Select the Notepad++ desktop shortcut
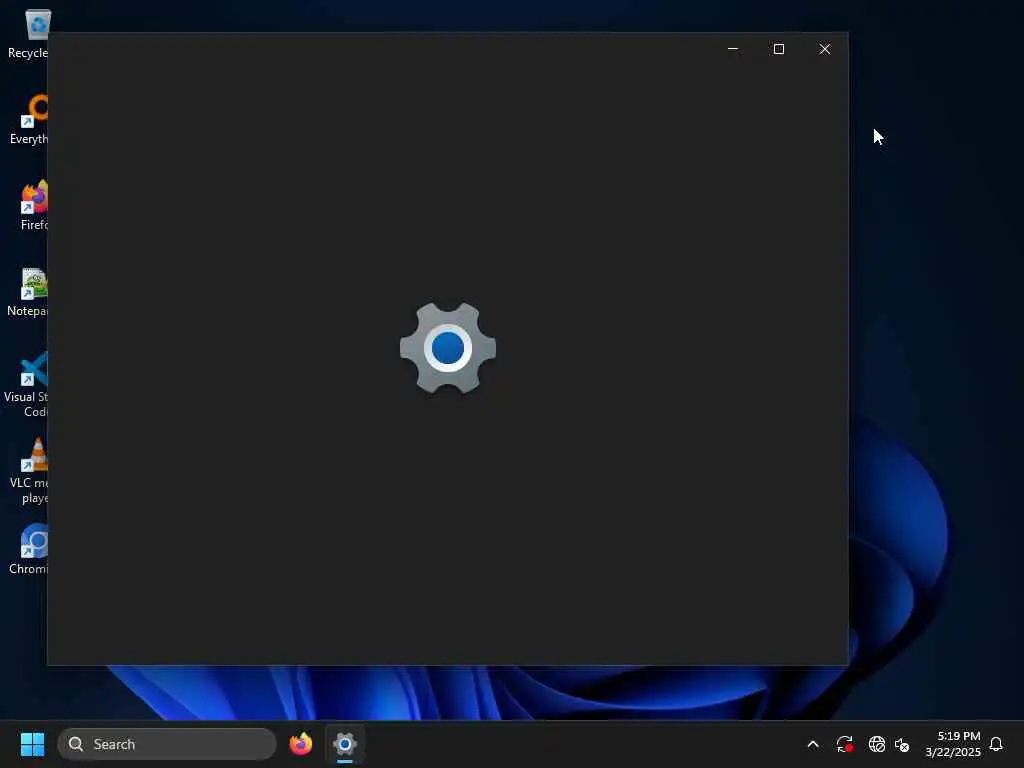The height and width of the screenshot is (768, 1024). point(27,292)
